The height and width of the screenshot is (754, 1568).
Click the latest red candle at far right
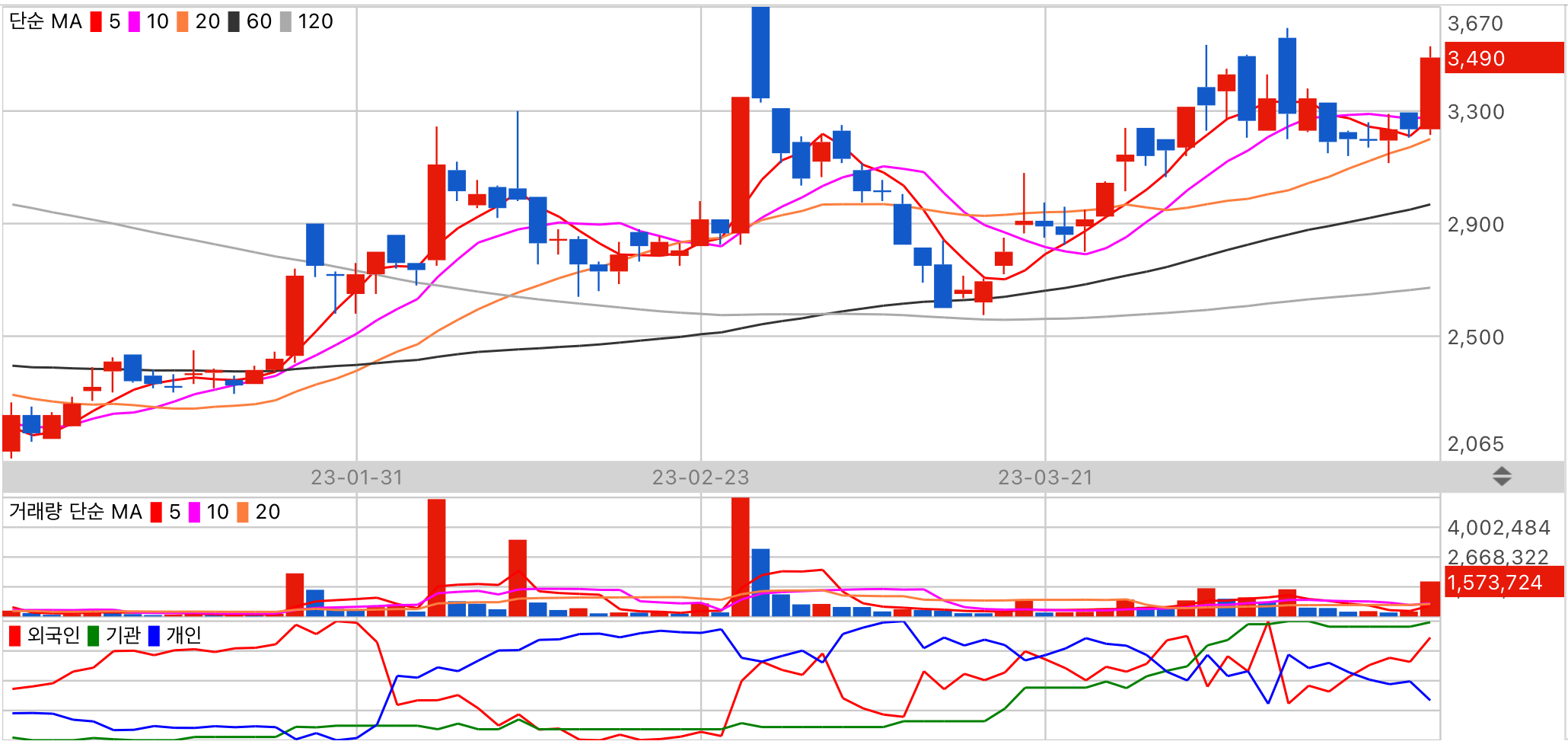pos(1429,93)
